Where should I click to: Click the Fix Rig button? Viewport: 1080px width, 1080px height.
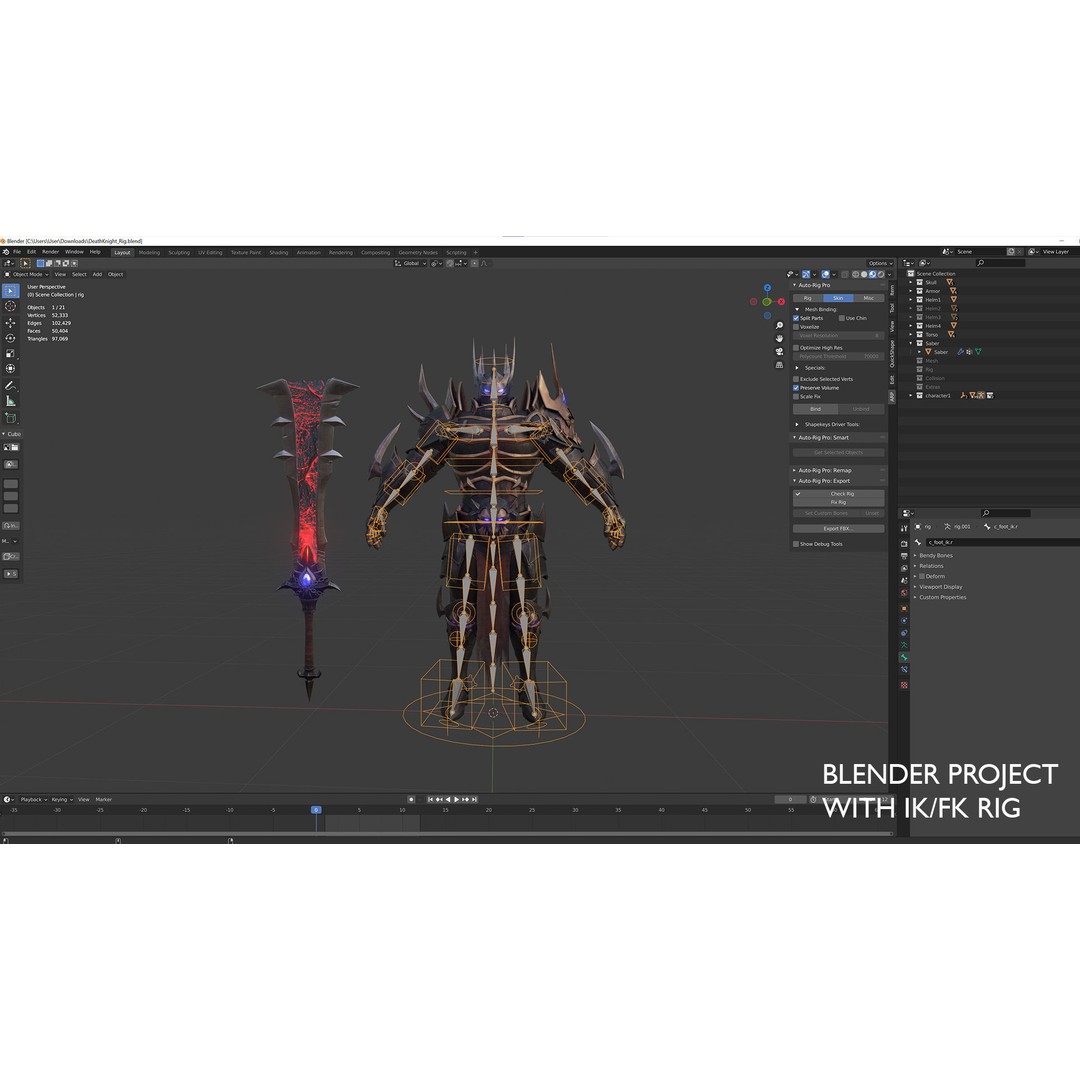[x=838, y=502]
